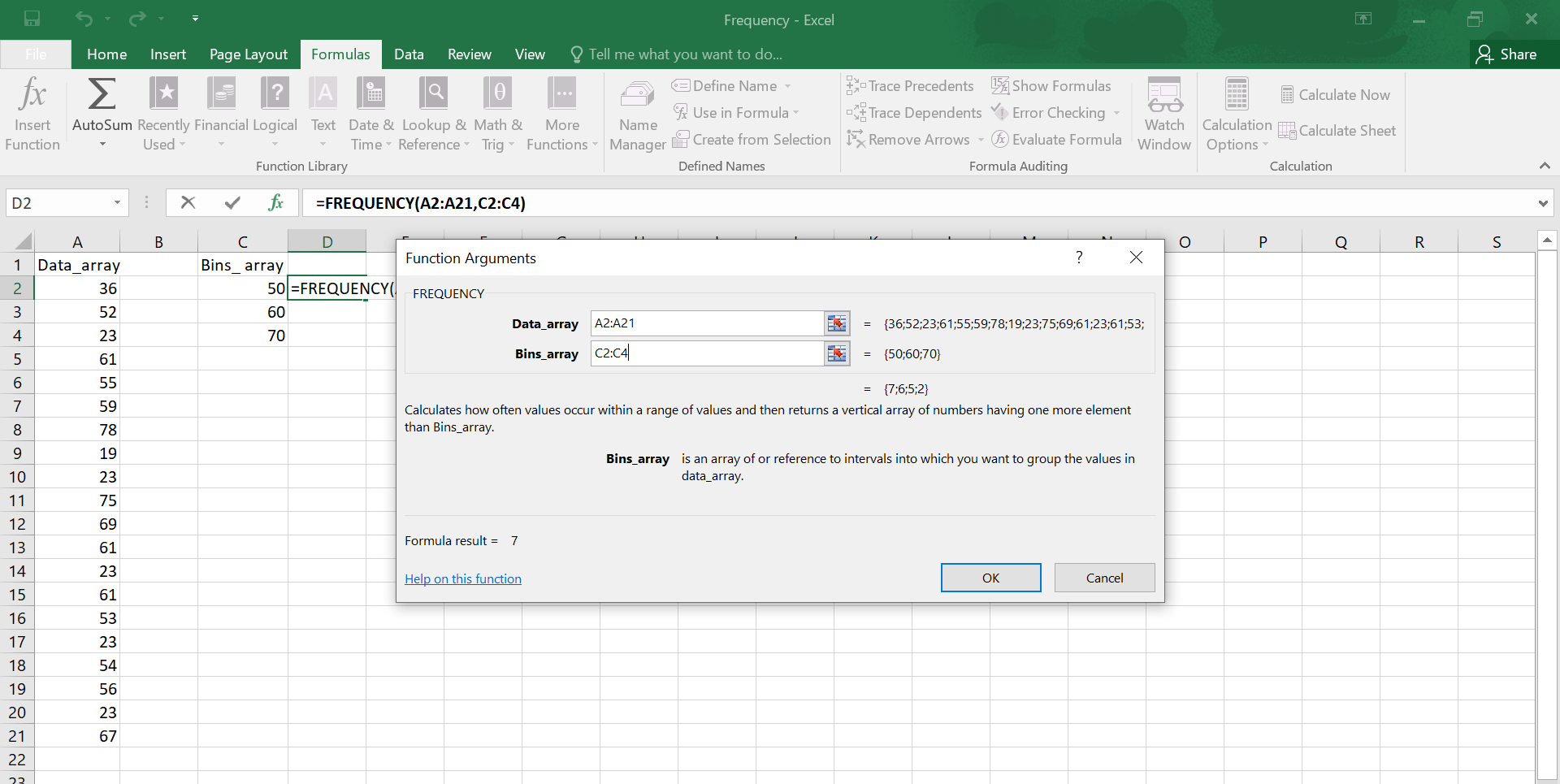Image resolution: width=1560 pixels, height=784 pixels.
Task: Collapse the Bins_array range selector
Action: (x=836, y=353)
